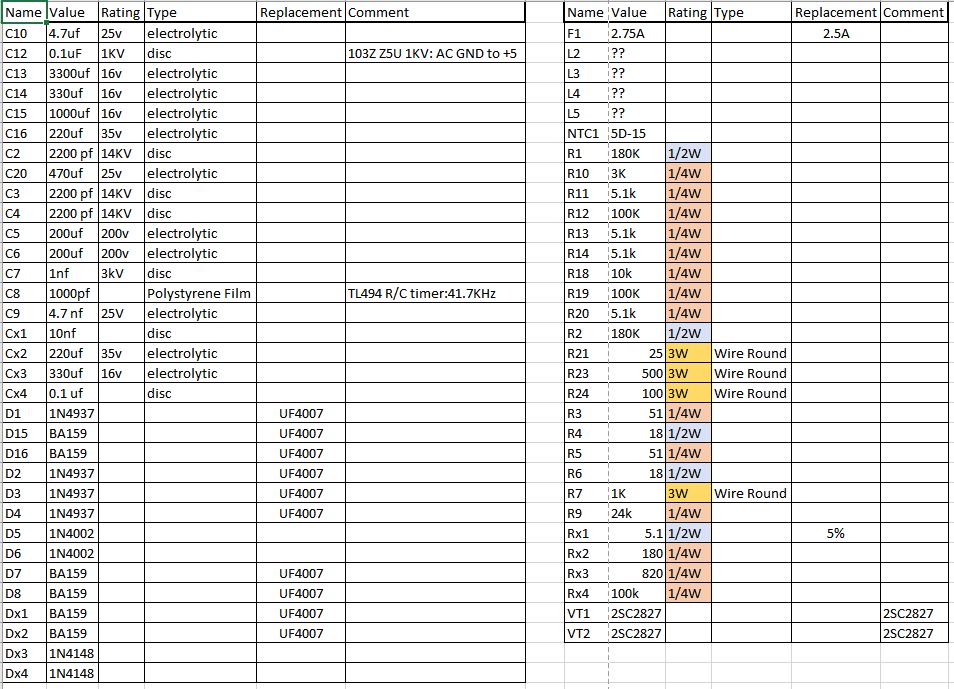Select the left table's Replacement header
This screenshot has height=689, width=954.
tap(301, 13)
